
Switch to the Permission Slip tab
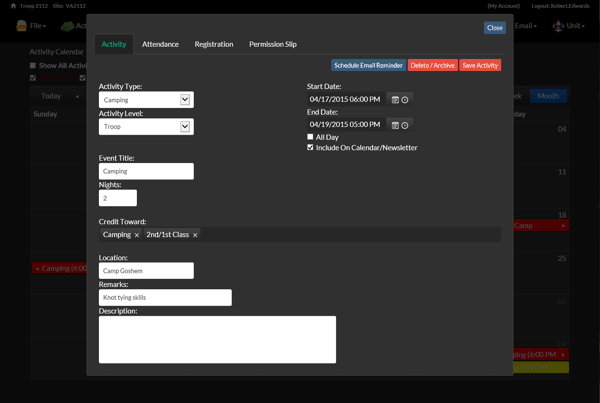click(273, 44)
